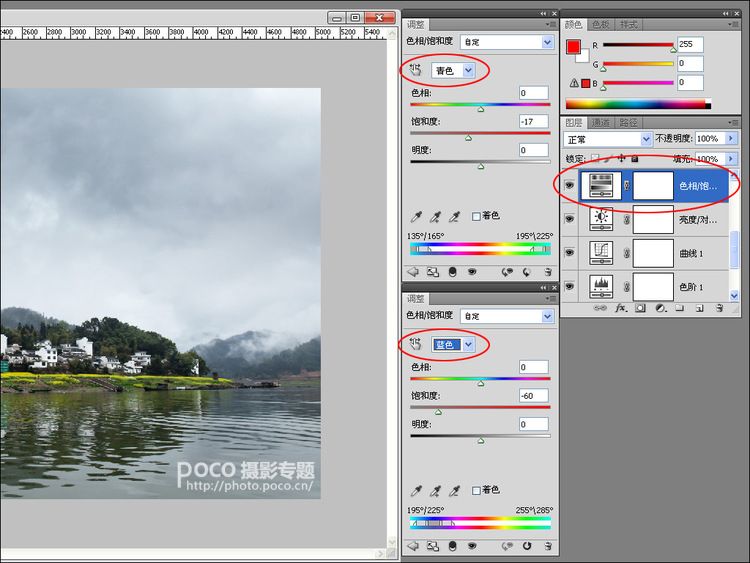This screenshot has width=750, height=563.
Task: Clip adjustment to layer in Blues panel
Action: click(x=452, y=546)
